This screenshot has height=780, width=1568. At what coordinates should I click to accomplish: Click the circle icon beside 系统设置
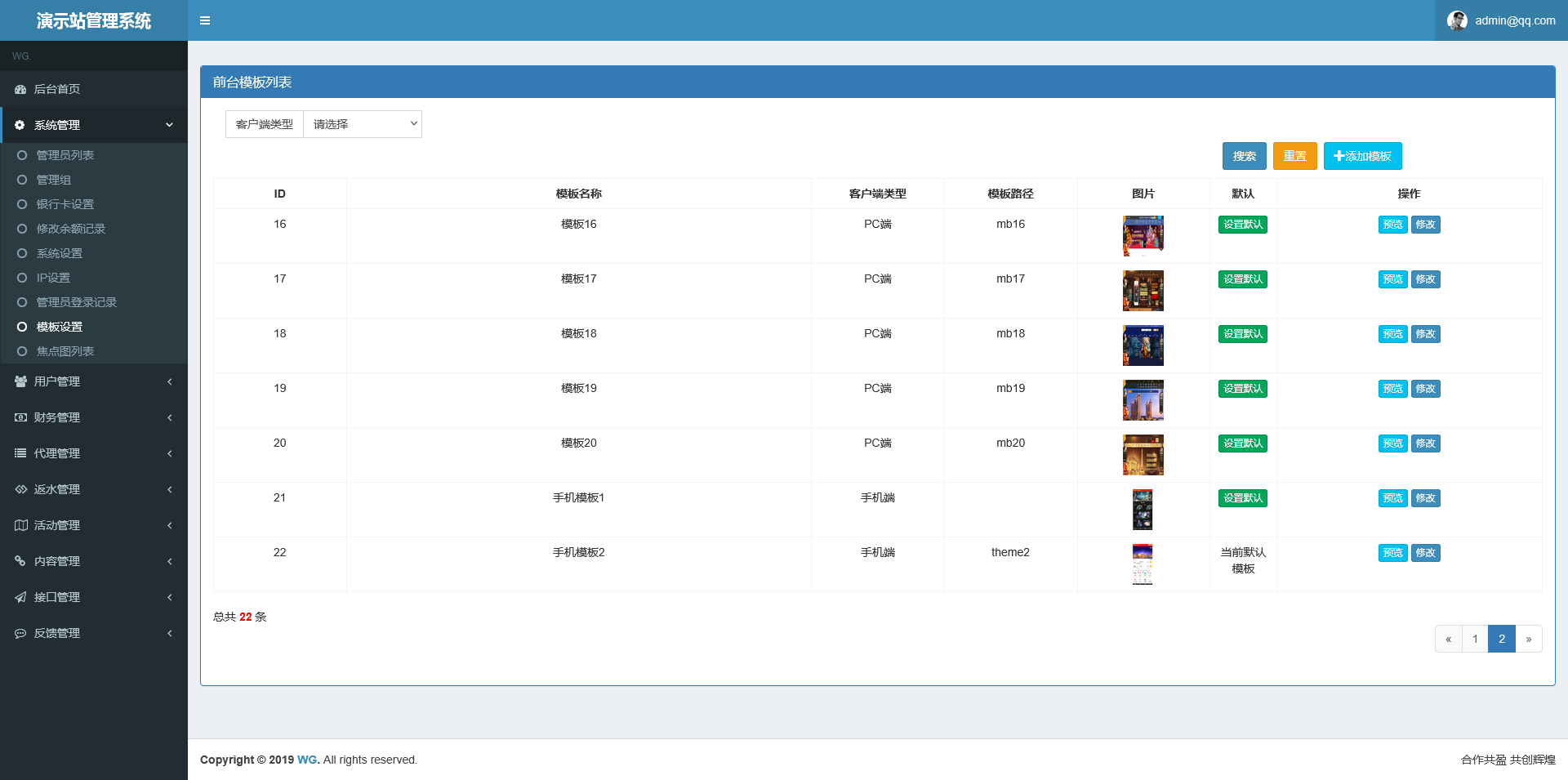(x=22, y=253)
